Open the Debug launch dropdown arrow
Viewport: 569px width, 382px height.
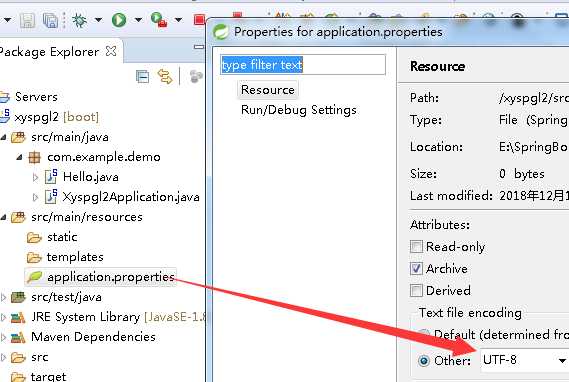point(98,20)
